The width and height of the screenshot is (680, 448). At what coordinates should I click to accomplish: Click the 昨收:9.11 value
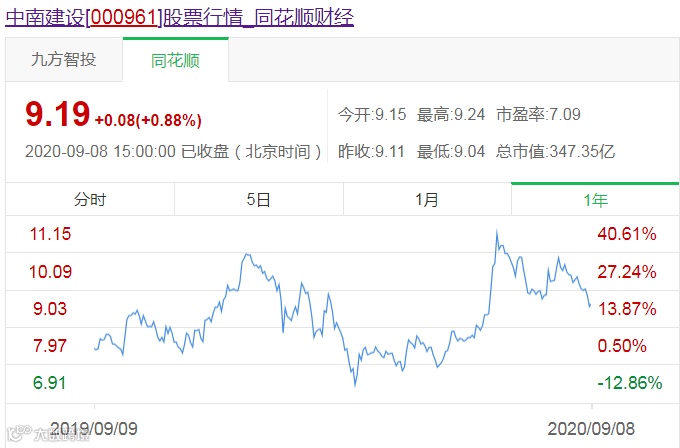point(371,152)
